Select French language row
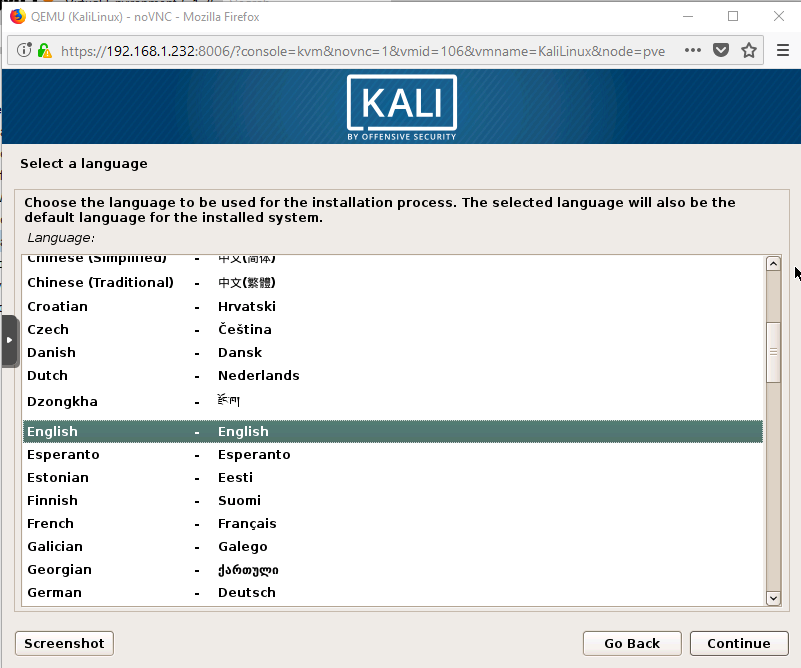 click(393, 523)
